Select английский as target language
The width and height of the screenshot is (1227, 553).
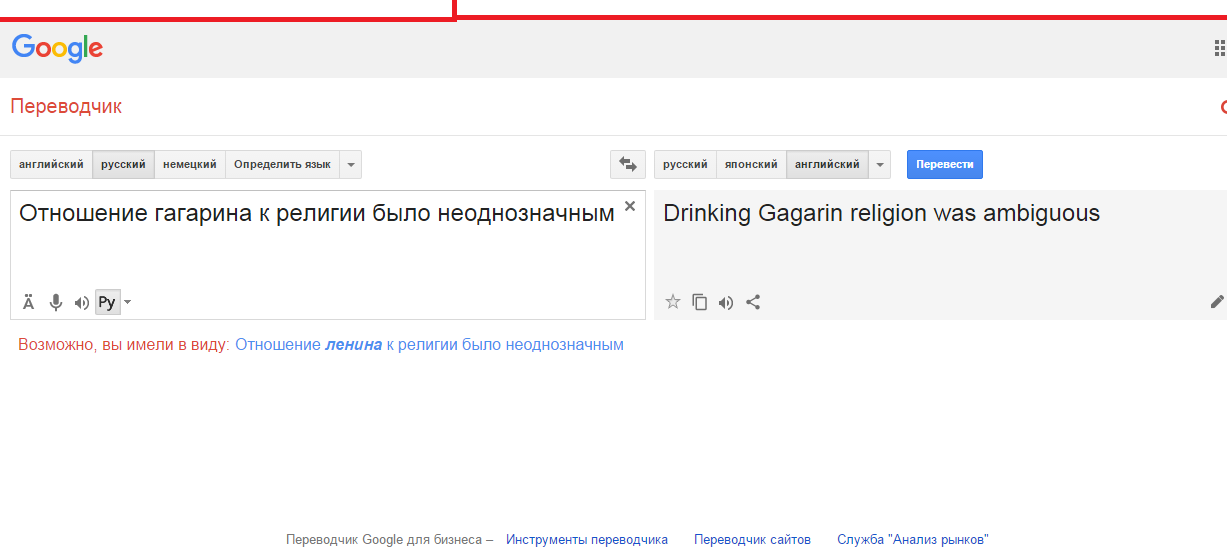coord(827,164)
